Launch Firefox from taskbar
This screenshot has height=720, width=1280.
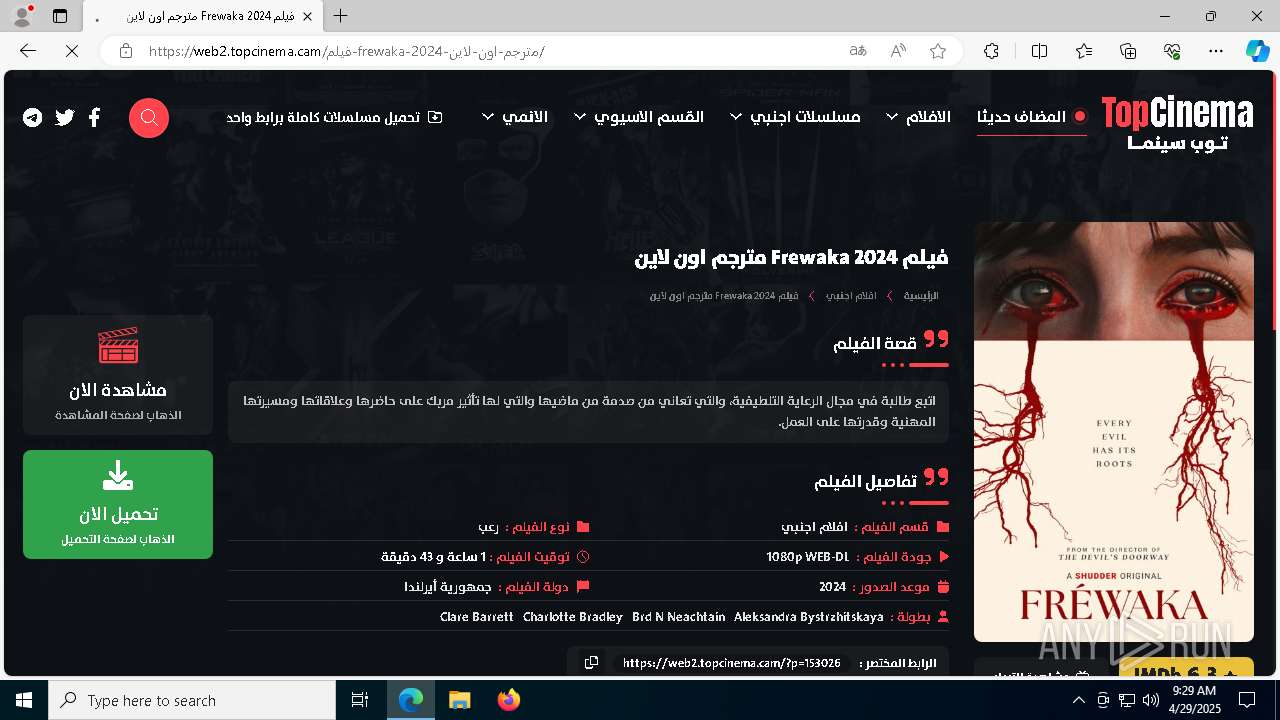[508, 700]
